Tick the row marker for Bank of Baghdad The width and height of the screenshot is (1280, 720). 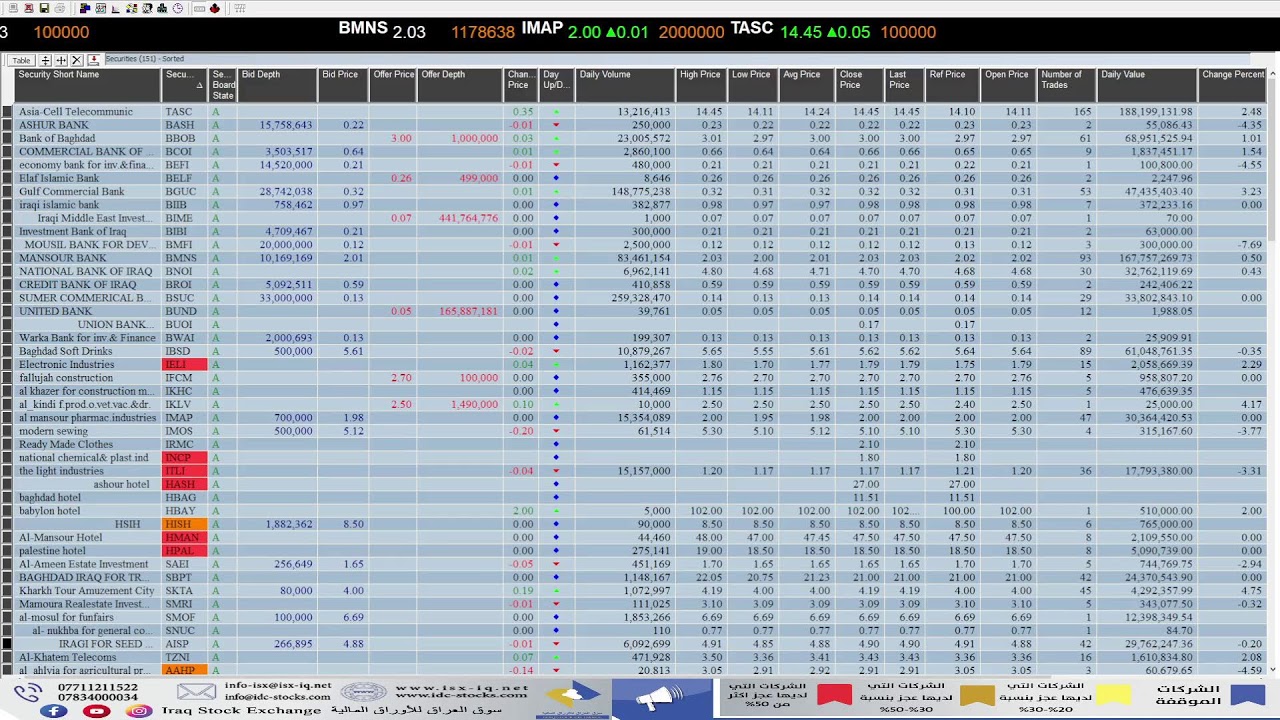[x=7, y=138]
